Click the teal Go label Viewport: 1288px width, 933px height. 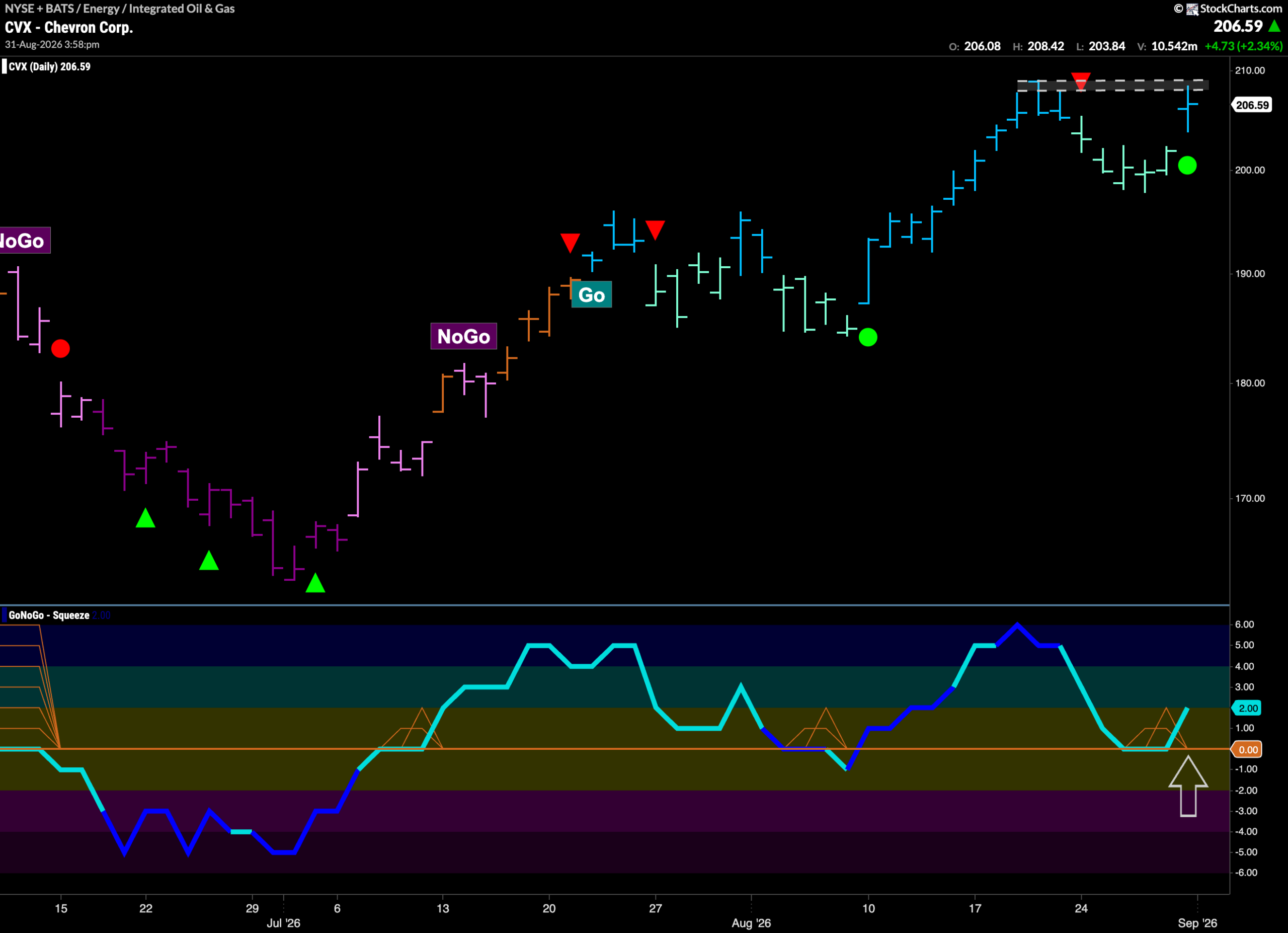pos(591,295)
